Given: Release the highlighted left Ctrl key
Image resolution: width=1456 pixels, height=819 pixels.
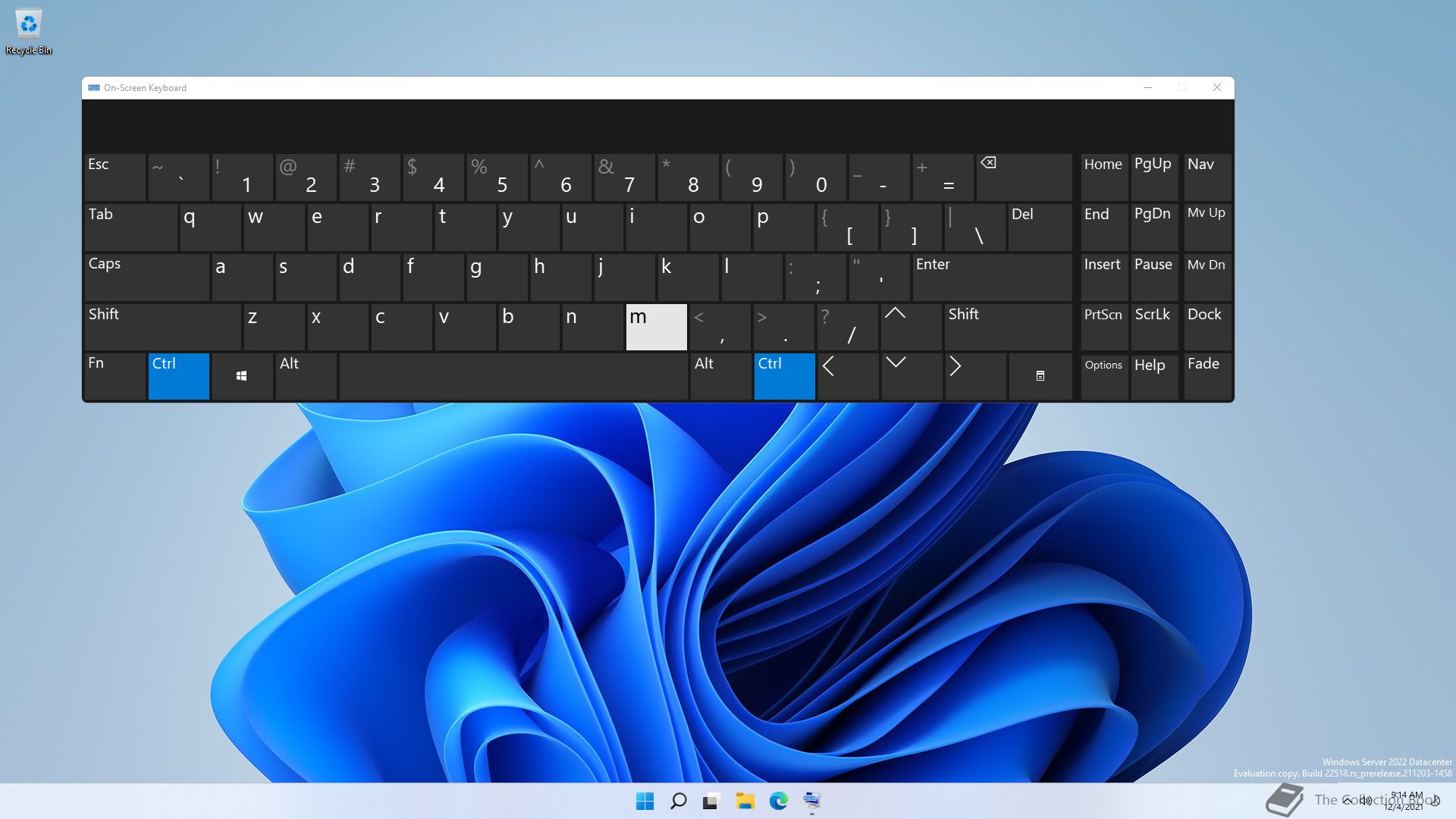Looking at the screenshot, I should click(178, 375).
